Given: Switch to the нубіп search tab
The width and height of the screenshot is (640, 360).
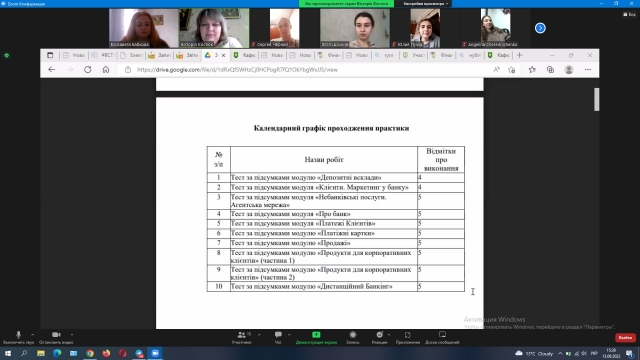Looking at the screenshot, I should [470, 55].
